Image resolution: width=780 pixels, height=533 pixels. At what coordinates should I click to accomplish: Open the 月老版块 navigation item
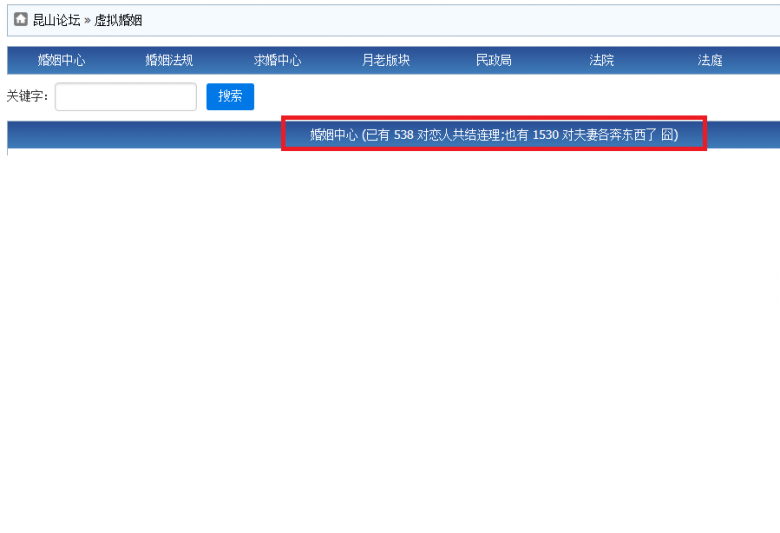tap(386, 60)
